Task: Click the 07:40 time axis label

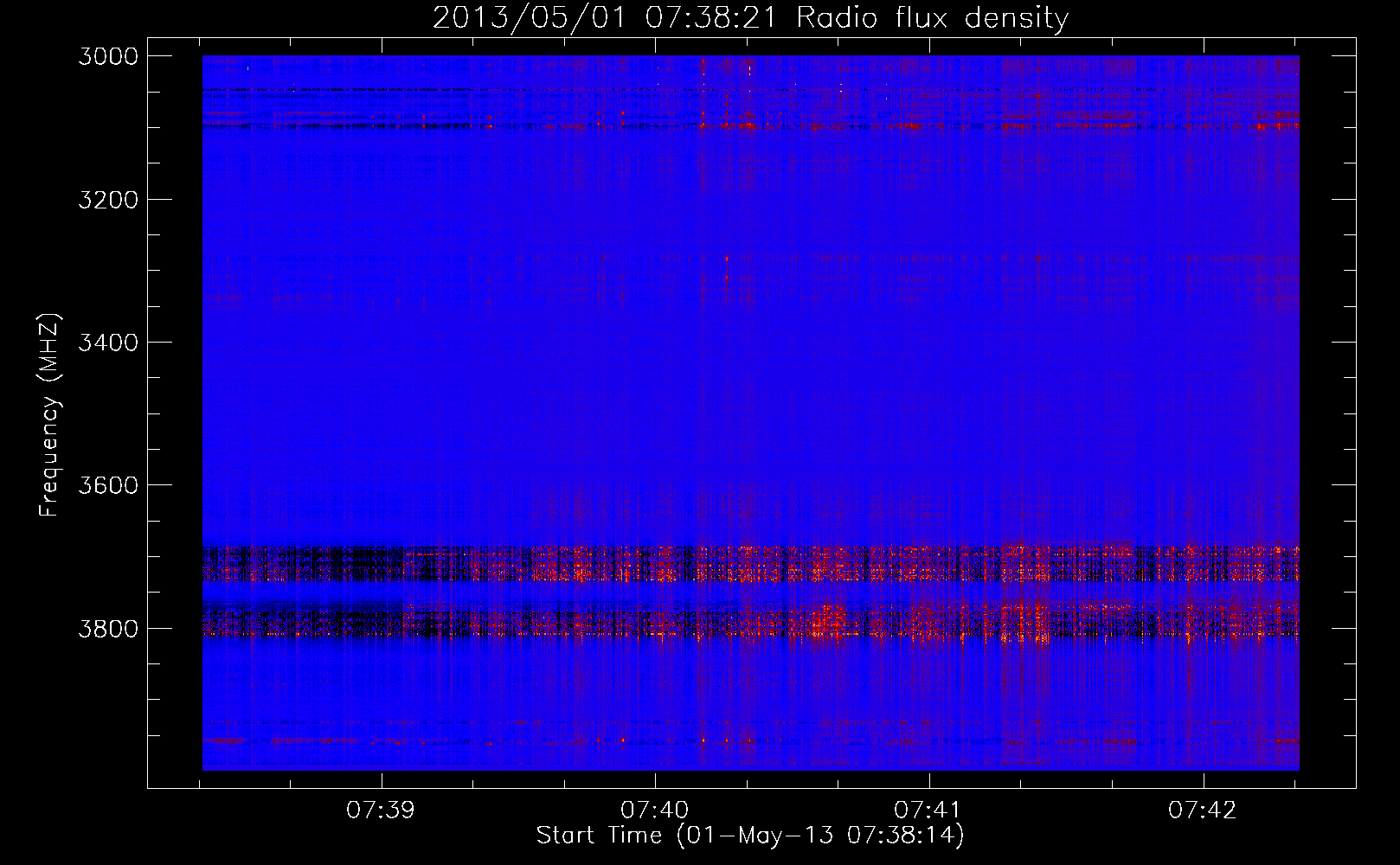Action: [655, 811]
